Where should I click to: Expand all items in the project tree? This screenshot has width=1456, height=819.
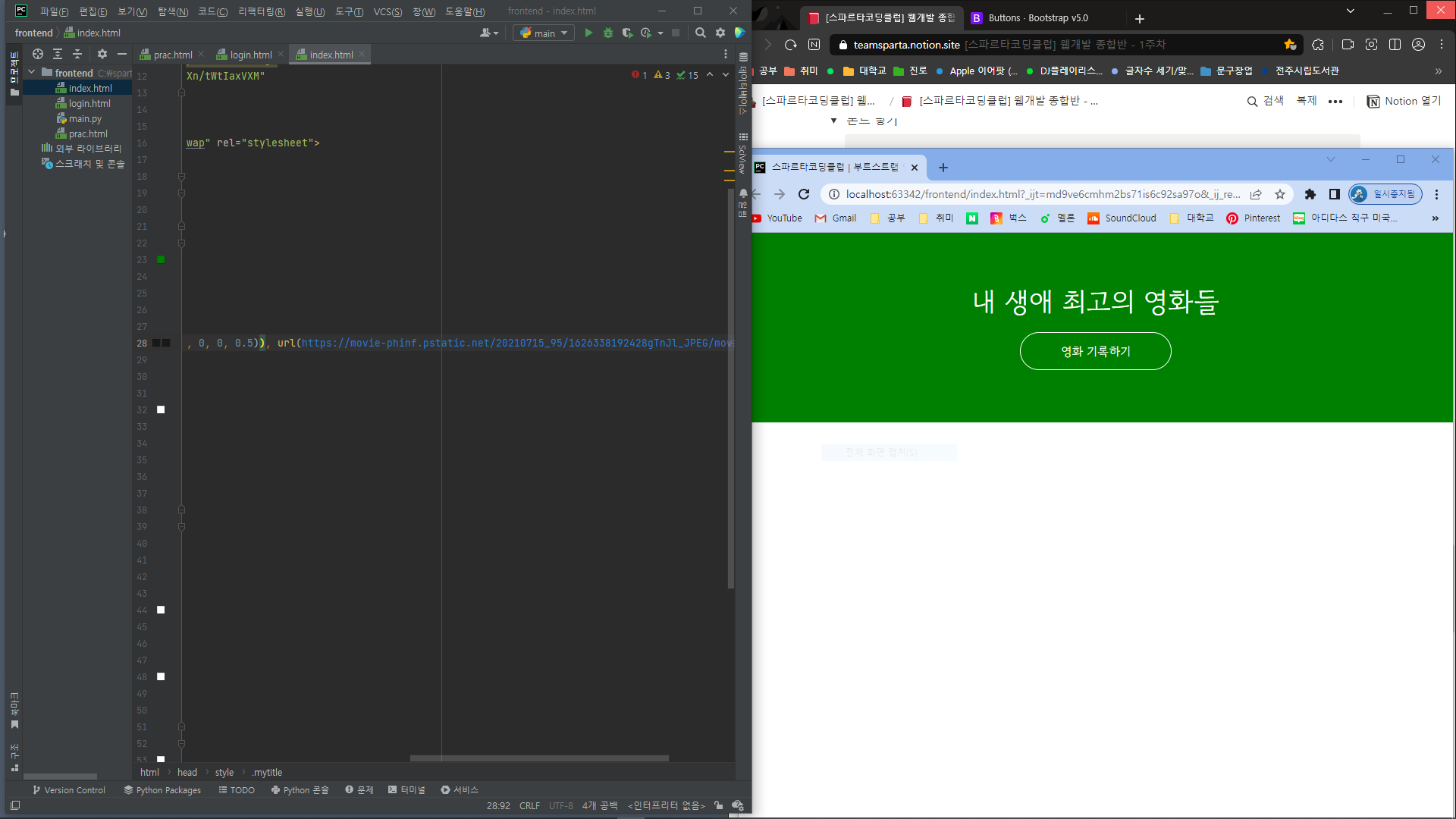[58, 54]
